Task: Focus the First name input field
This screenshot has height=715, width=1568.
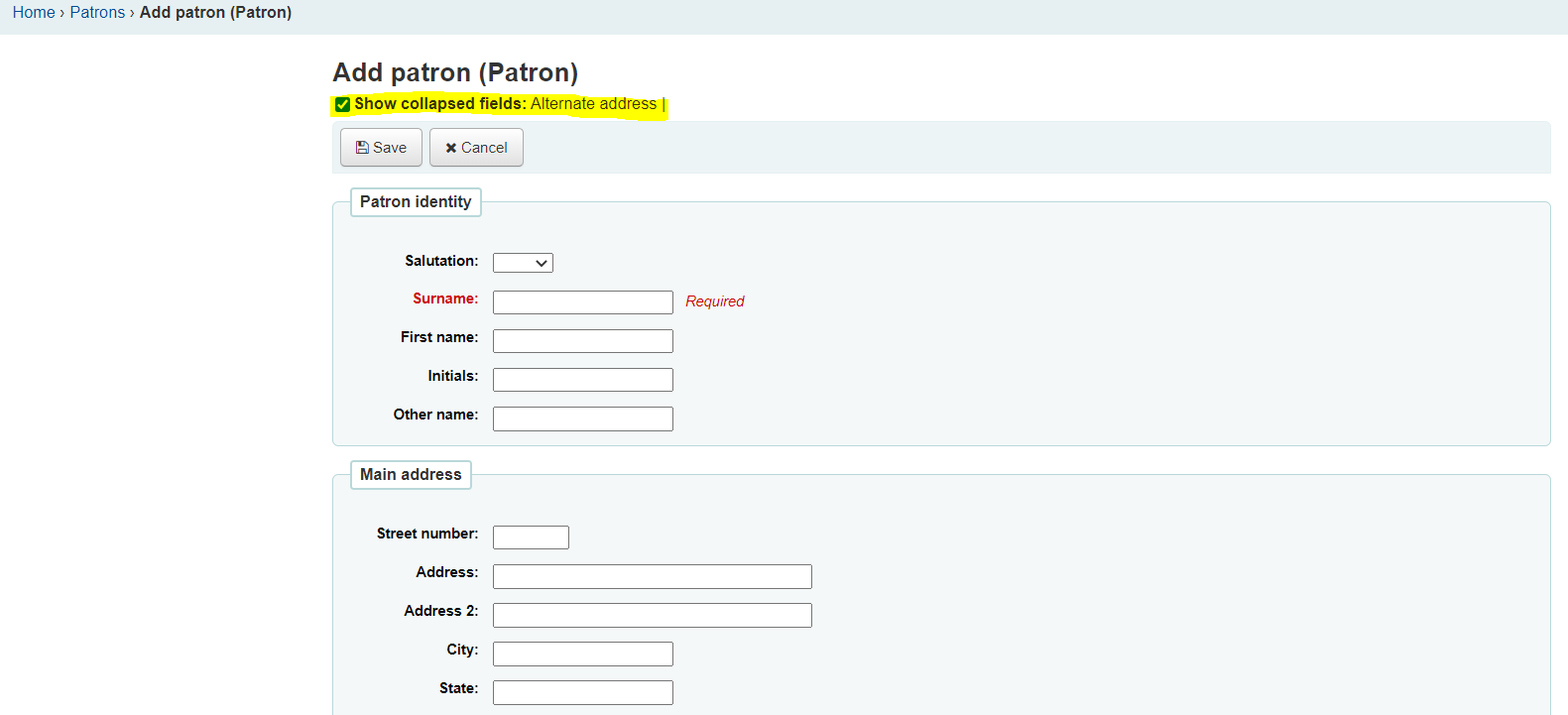Action: 583,341
